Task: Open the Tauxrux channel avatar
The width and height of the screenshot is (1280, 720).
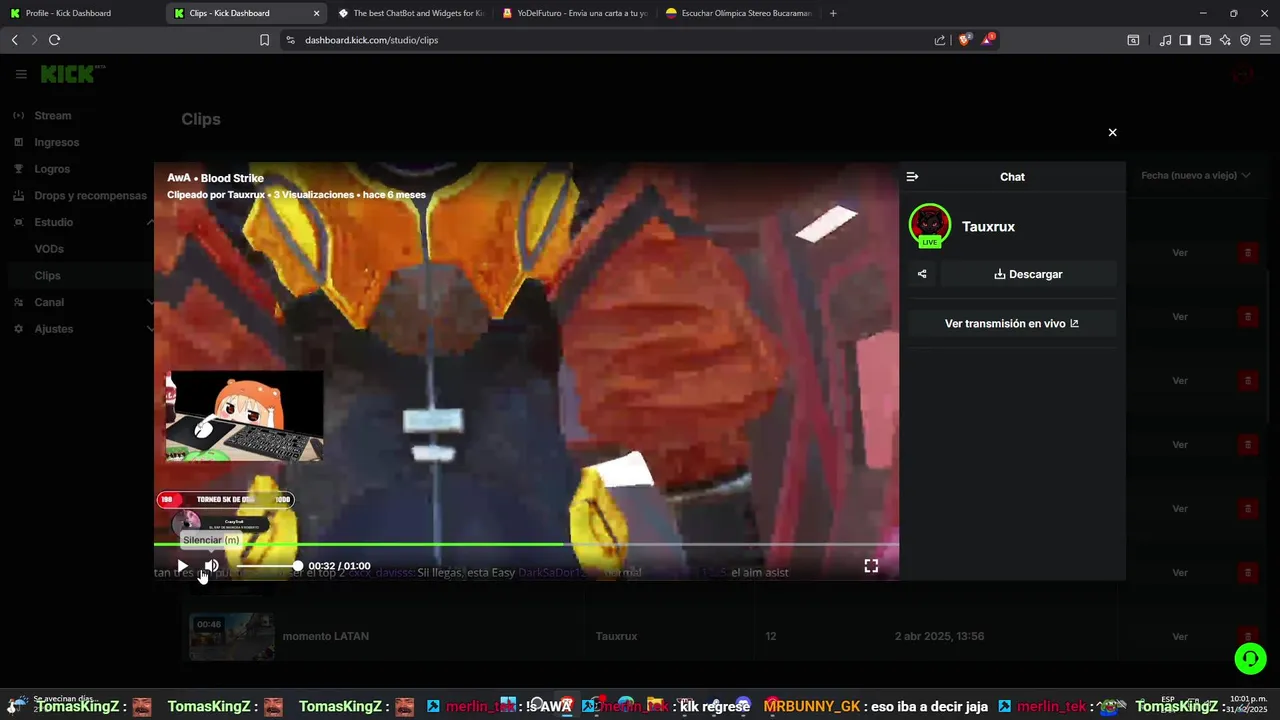Action: 930,225
